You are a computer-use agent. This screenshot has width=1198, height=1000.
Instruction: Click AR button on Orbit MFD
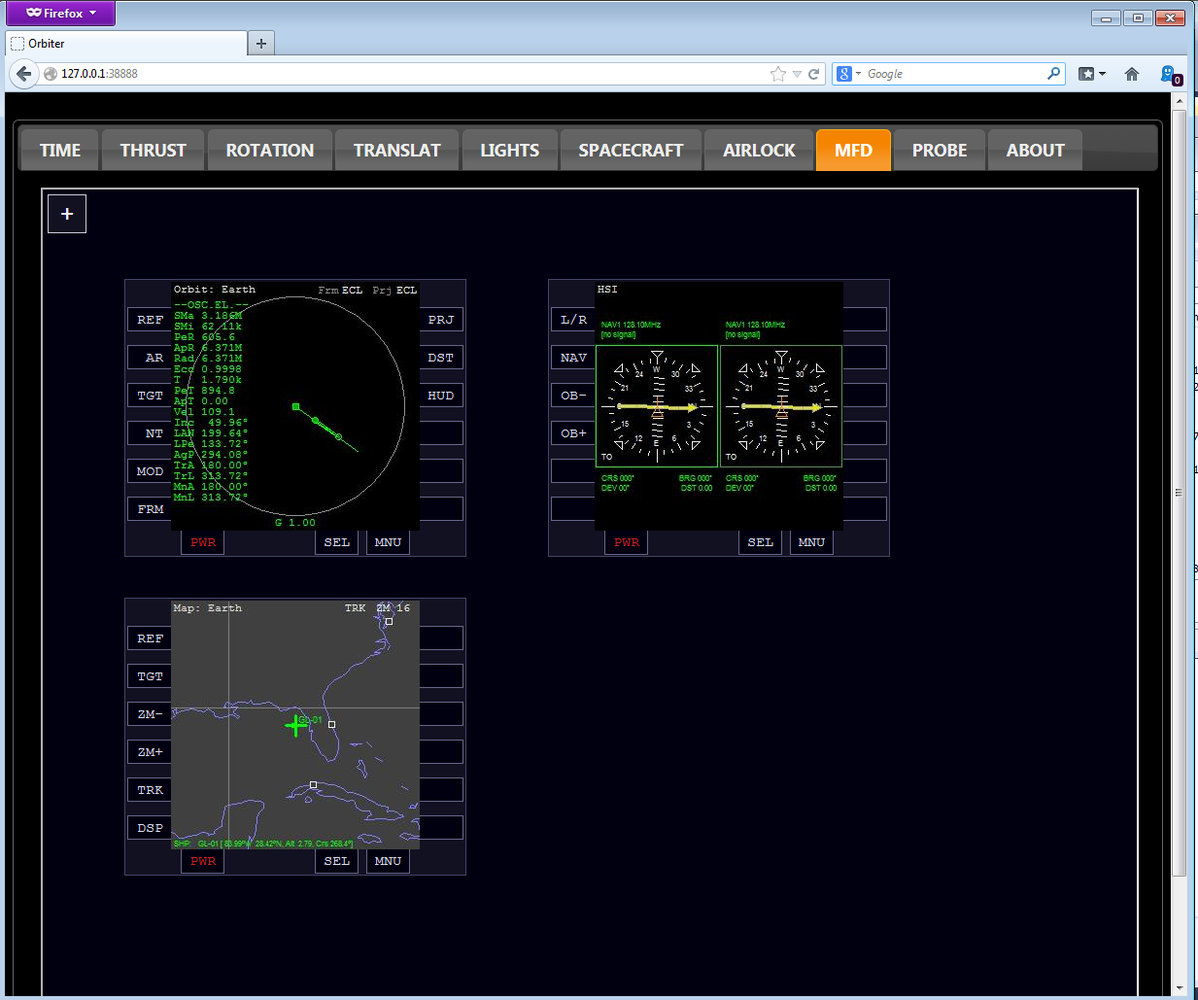(x=150, y=358)
